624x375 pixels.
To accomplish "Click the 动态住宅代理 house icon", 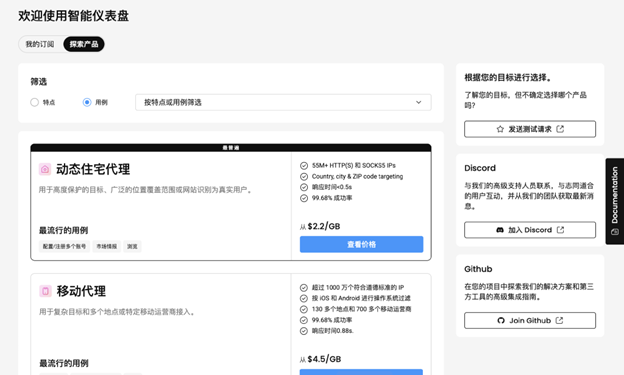I will (x=45, y=169).
